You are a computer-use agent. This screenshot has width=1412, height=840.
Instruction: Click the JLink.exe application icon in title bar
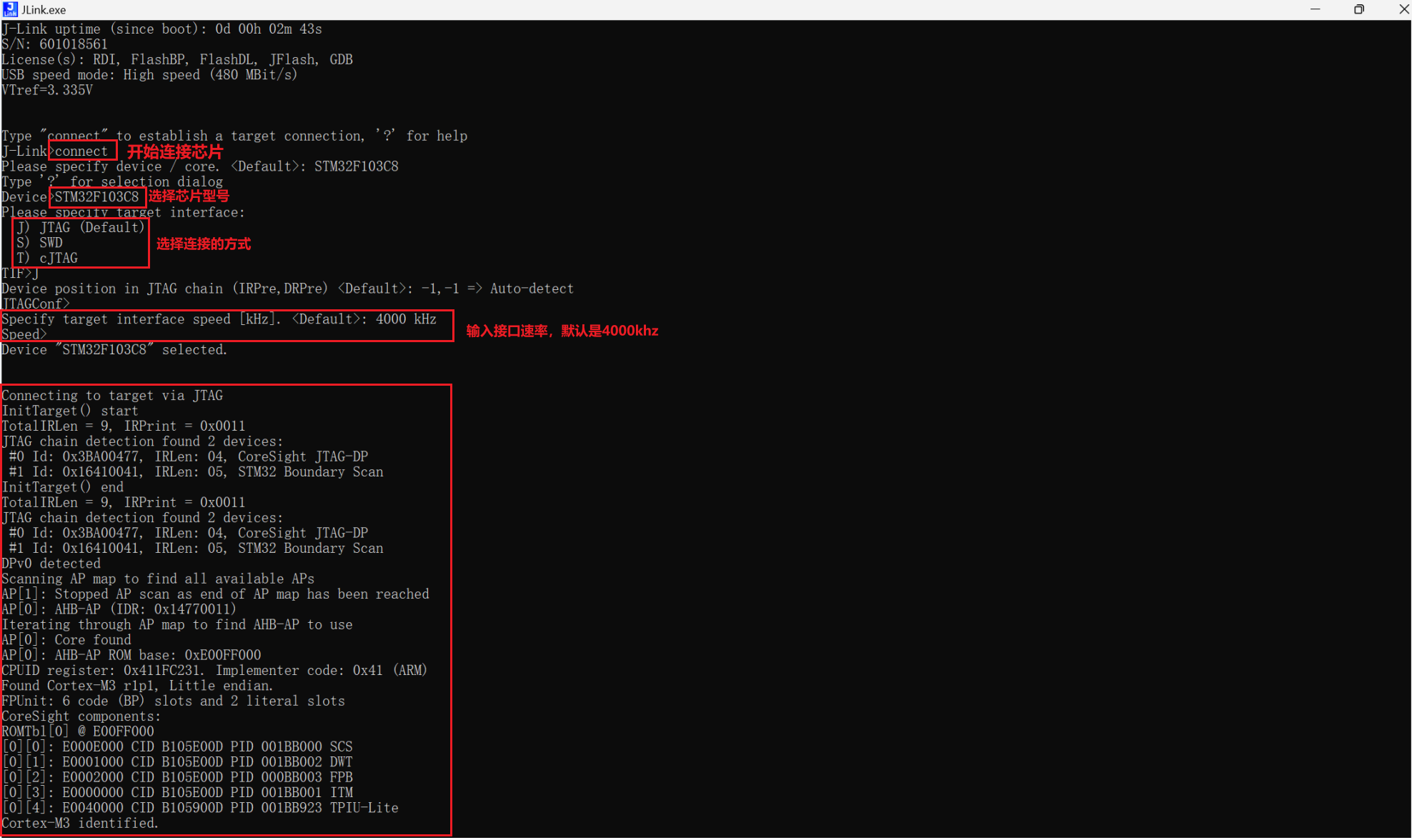pos(10,9)
